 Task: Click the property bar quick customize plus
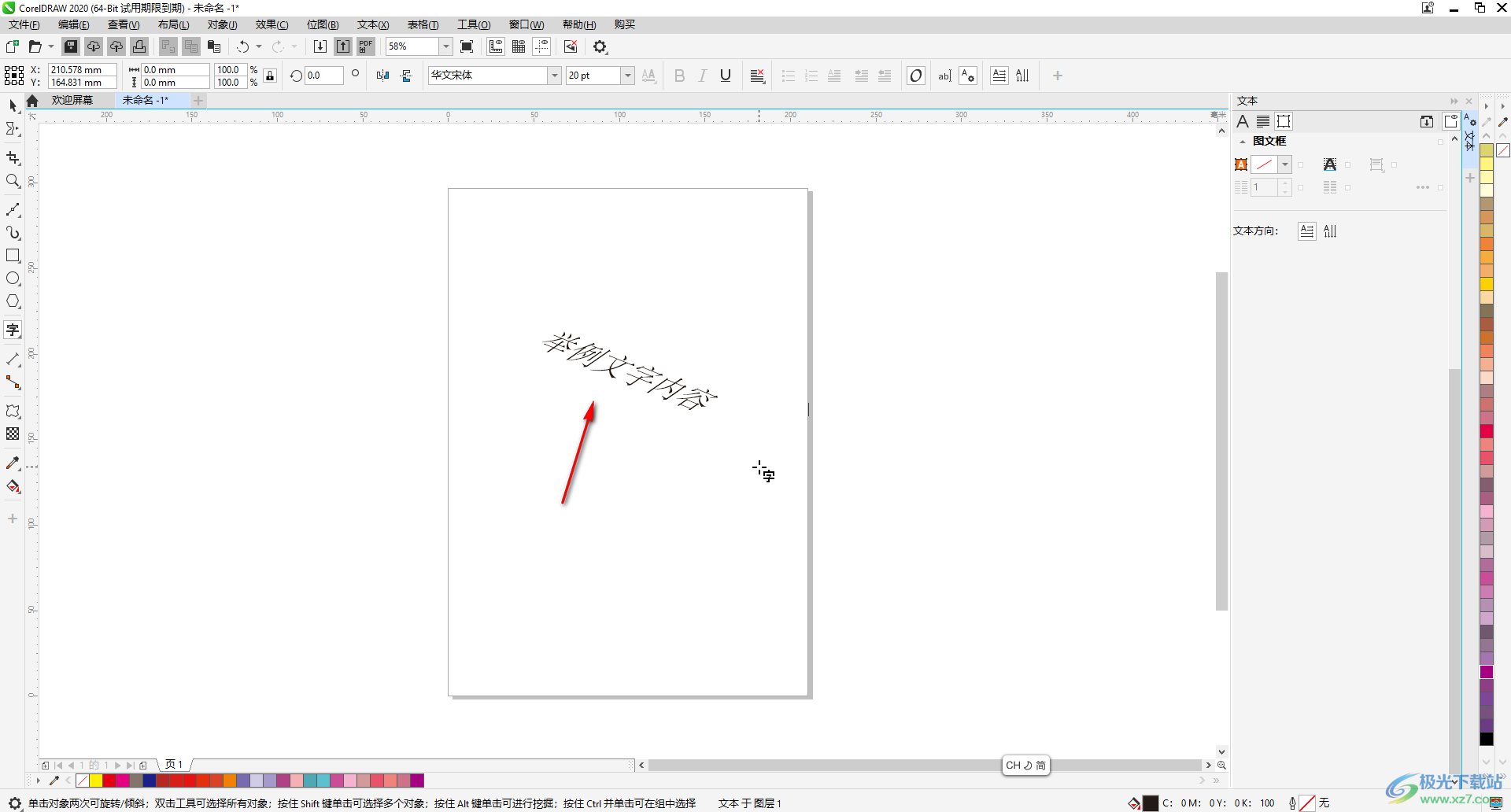1058,76
